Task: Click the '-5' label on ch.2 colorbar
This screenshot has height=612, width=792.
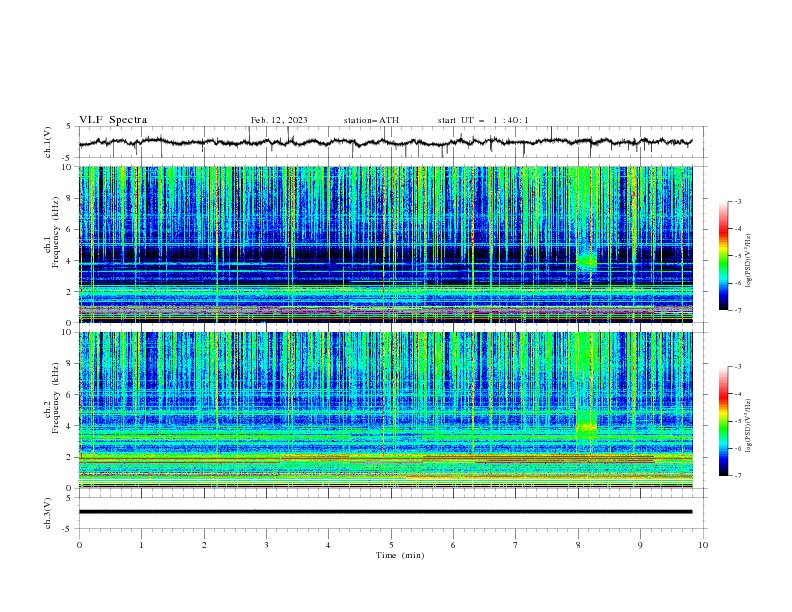Action: (738, 421)
